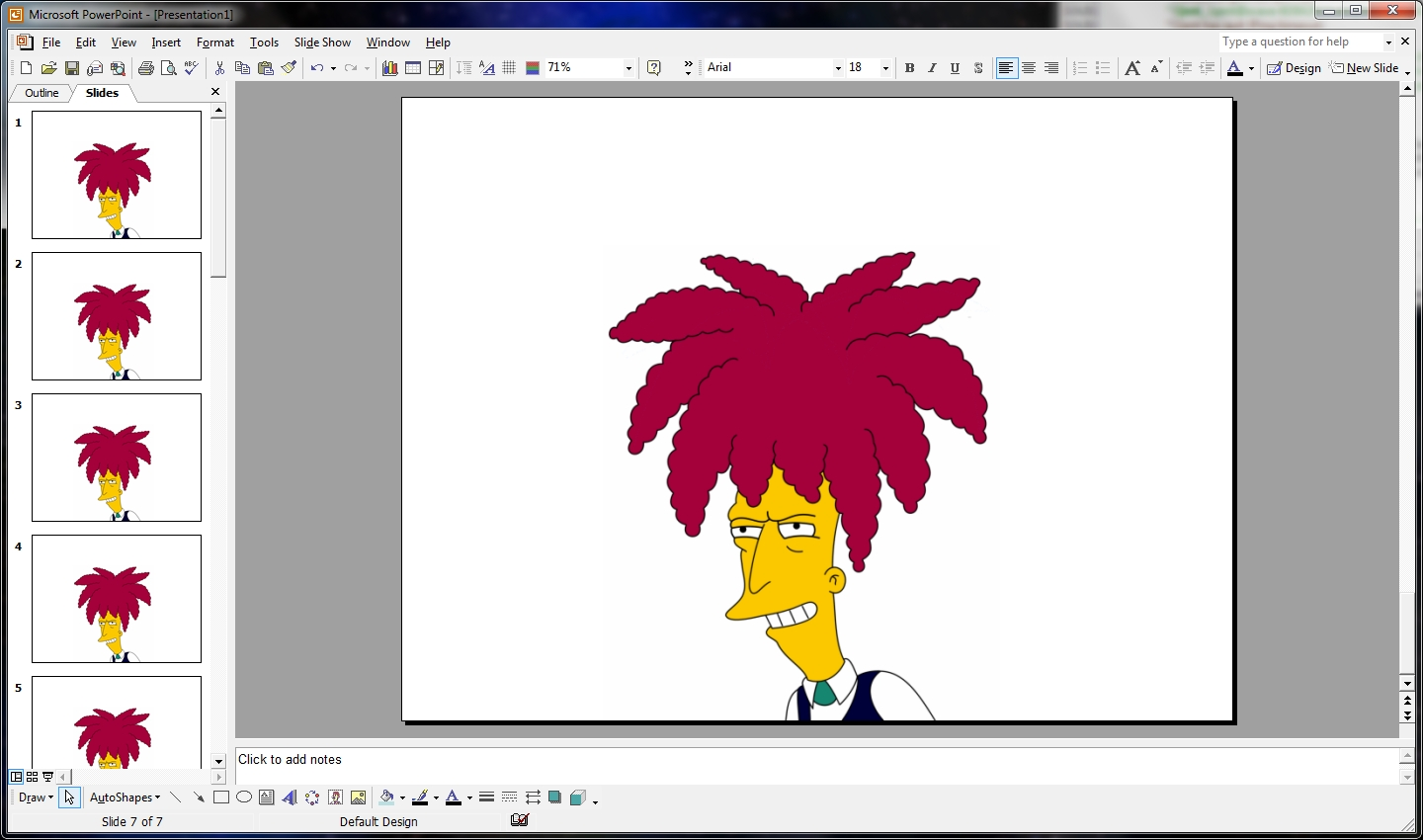
Task: Insert a picture from file
Action: pyautogui.click(x=358, y=798)
